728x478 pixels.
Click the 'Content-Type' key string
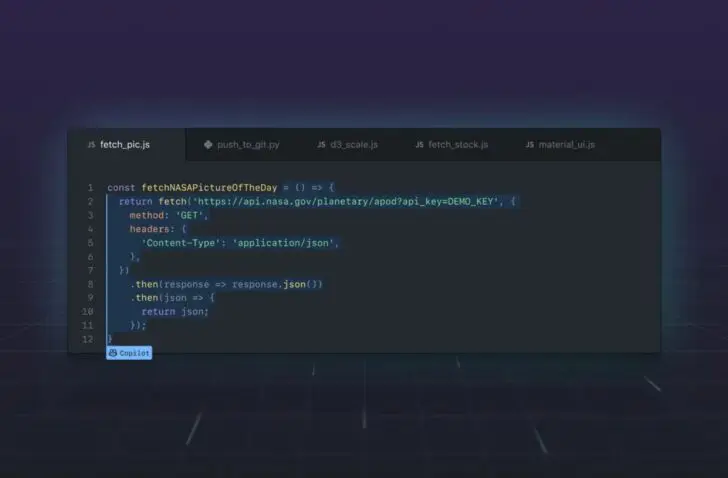[179, 243]
